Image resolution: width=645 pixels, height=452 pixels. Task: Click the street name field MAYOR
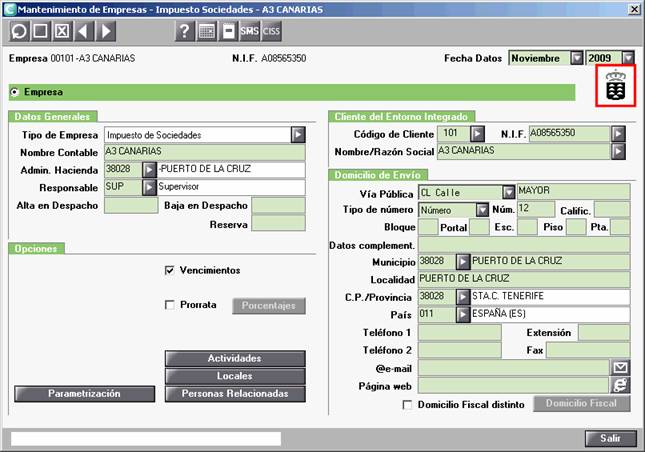tap(573, 191)
